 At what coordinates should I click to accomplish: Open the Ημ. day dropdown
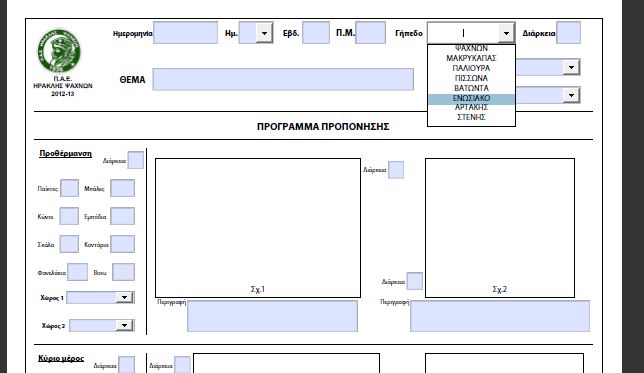[264, 33]
